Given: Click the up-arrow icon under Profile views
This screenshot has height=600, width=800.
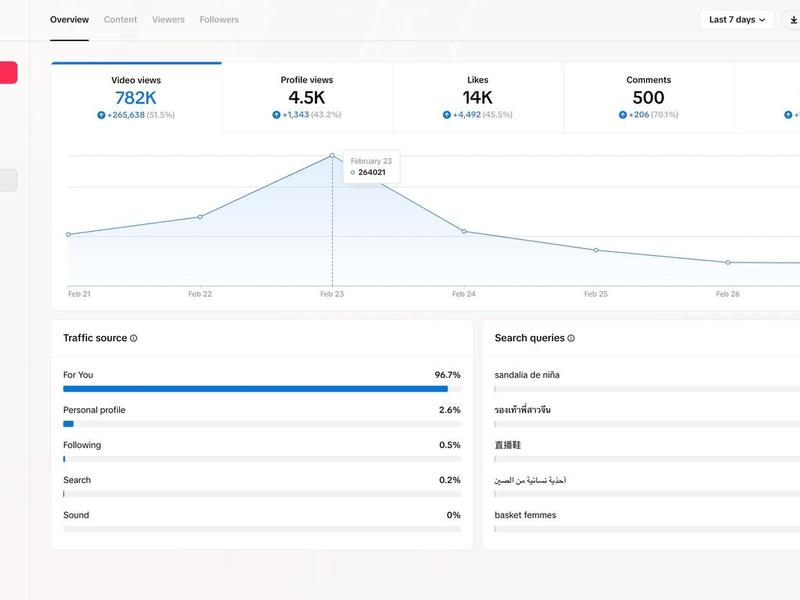Looking at the screenshot, I should (x=276, y=115).
